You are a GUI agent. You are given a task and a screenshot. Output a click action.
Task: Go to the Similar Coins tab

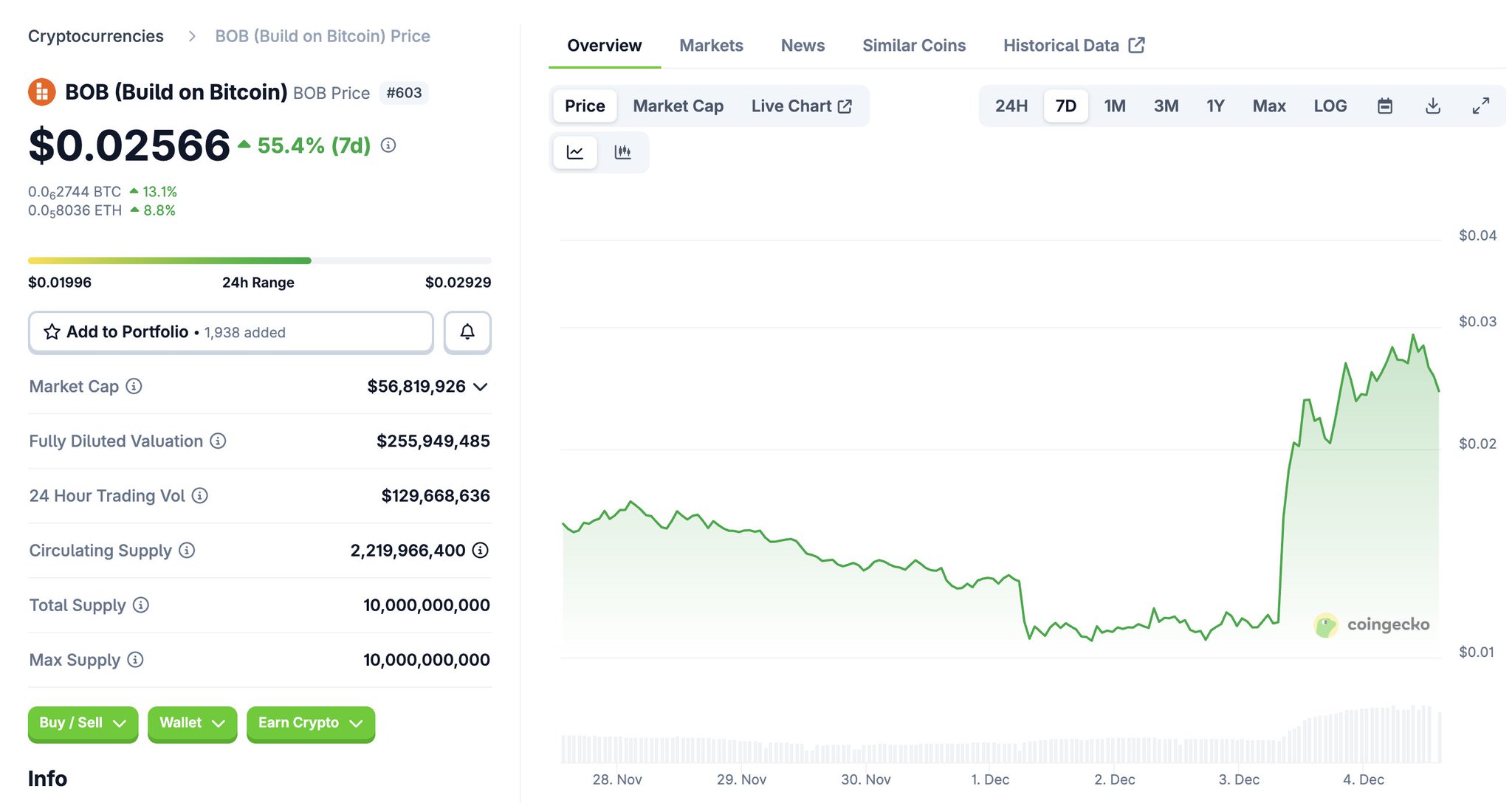pos(913,46)
